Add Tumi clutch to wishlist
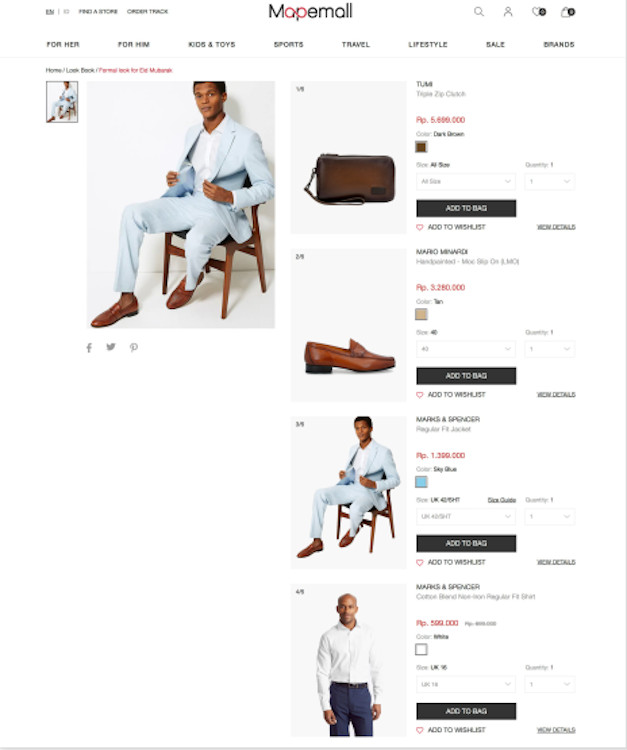Screen dimensions: 627x750 pyautogui.click(x=451, y=227)
